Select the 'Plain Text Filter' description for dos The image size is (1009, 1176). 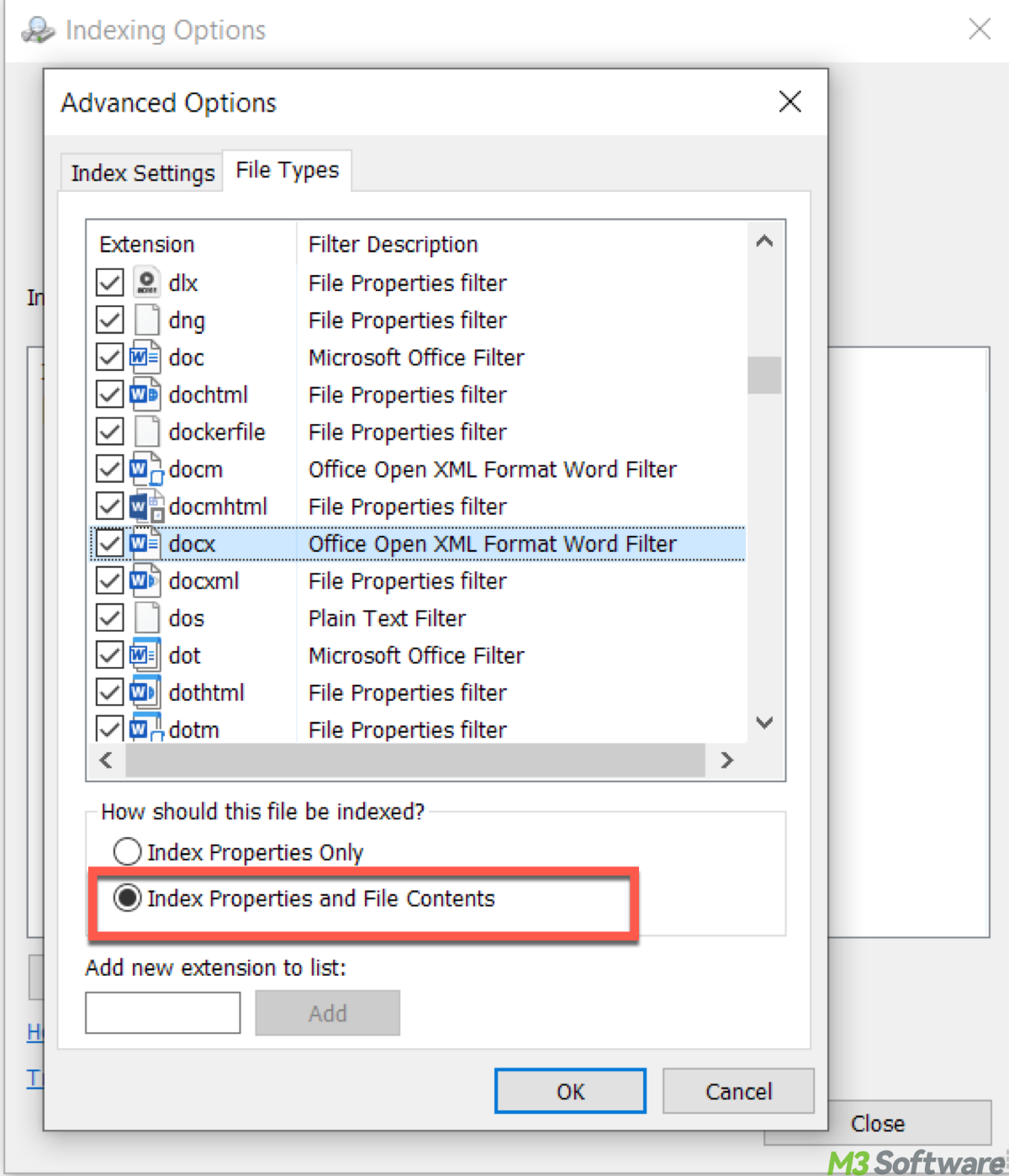387,618
